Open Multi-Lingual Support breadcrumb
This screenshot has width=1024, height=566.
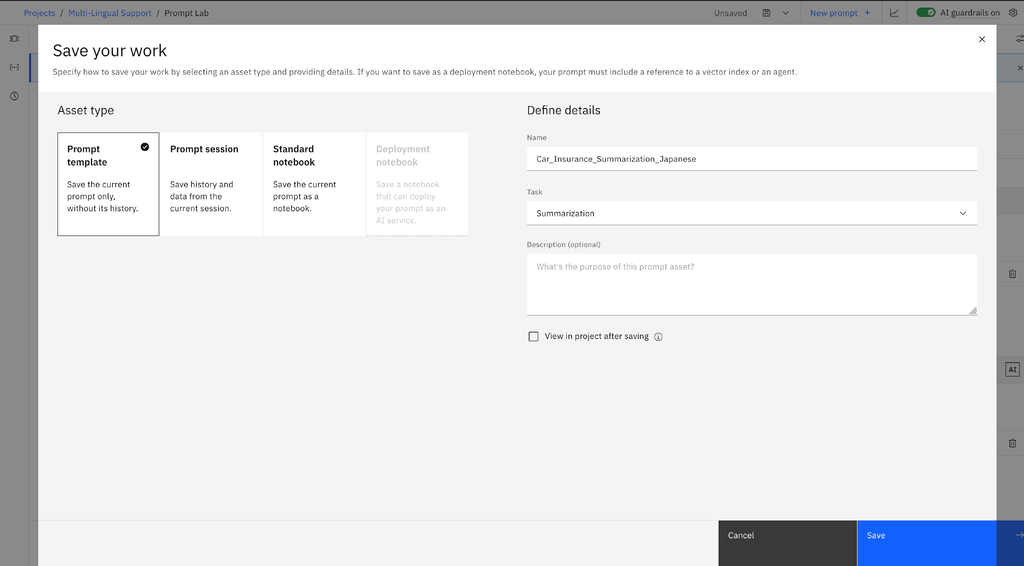[x=110, y=13]
